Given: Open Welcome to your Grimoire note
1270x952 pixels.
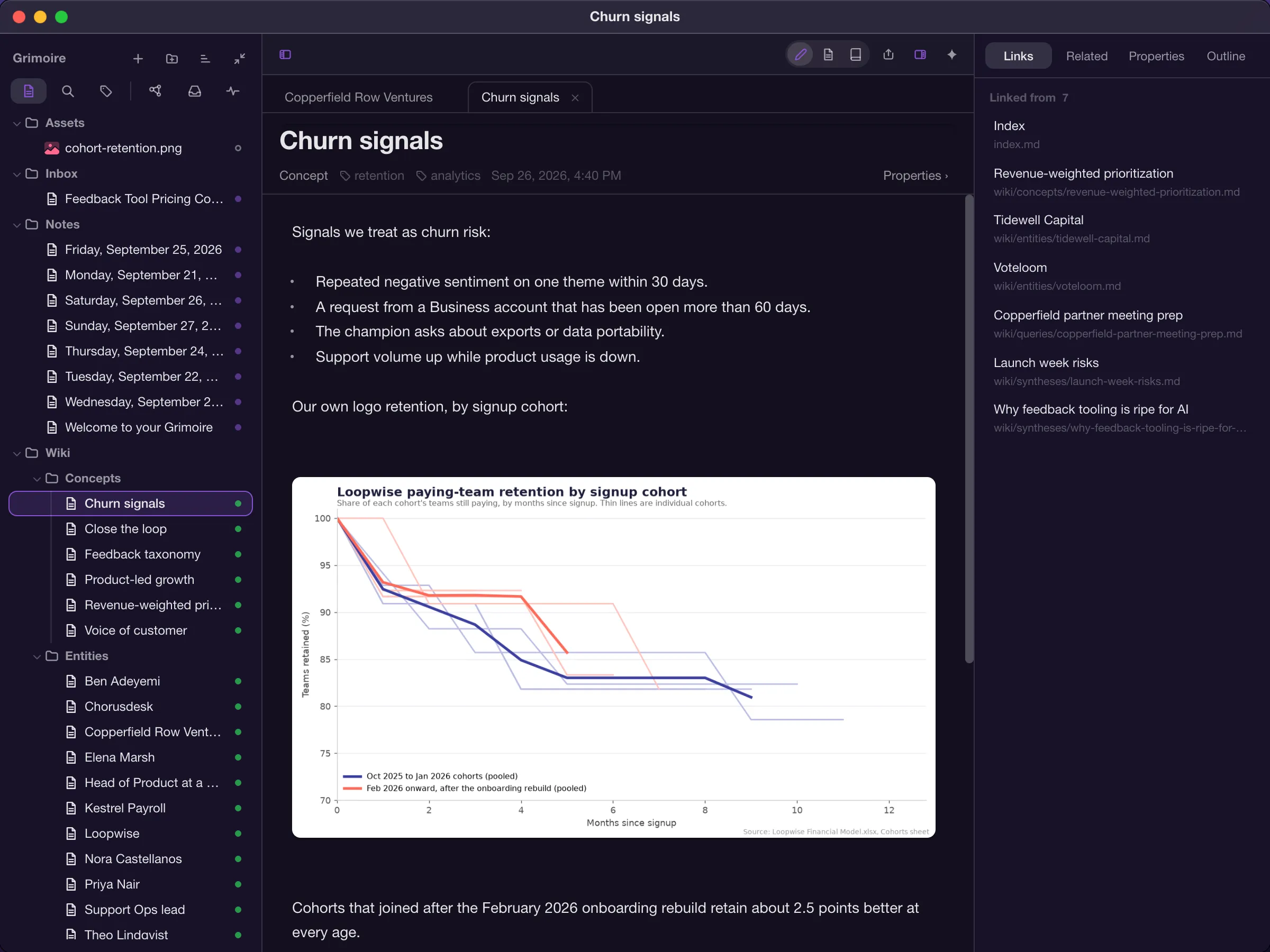Looking at the screenshot, I should point(131,427).
